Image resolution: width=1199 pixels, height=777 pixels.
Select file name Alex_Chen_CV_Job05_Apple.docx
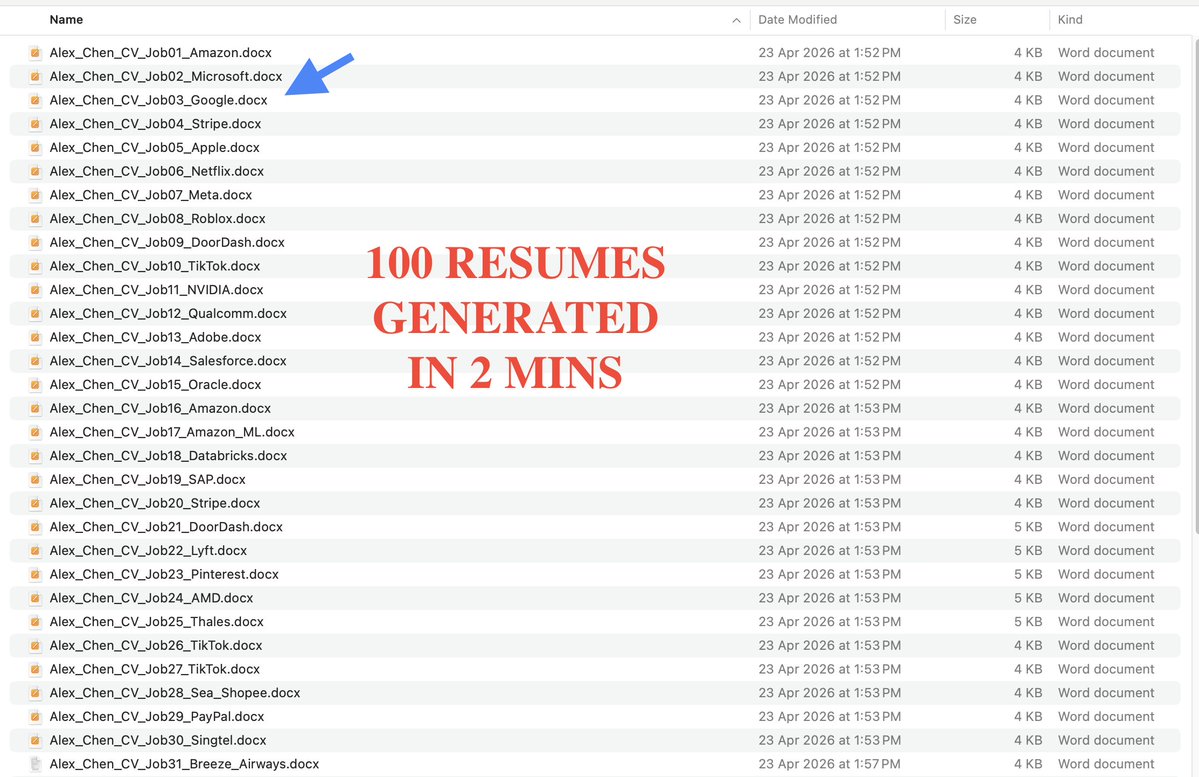tap(154, 148)
